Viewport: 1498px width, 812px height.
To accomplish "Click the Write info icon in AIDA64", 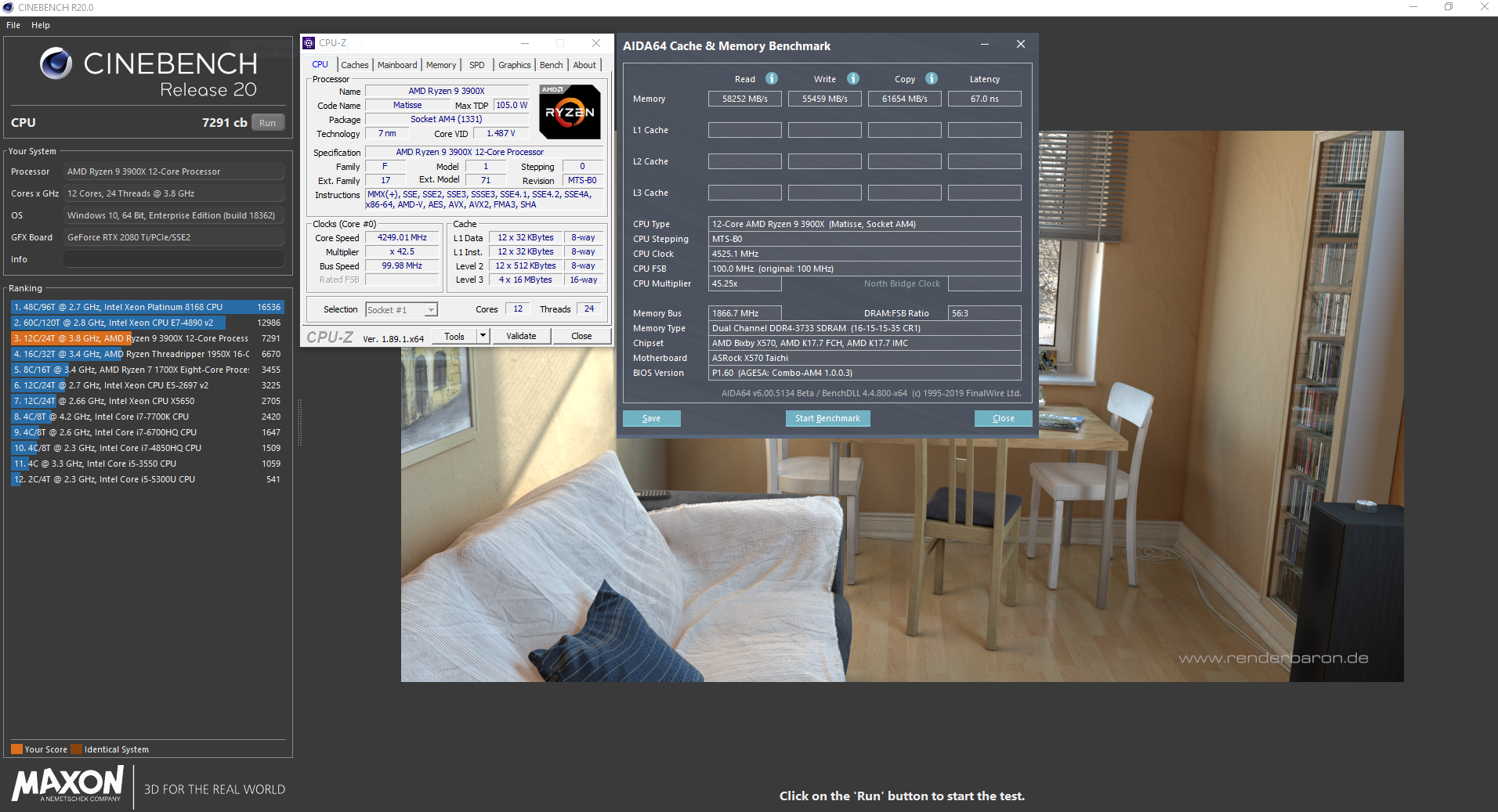I will coord(853,78).
